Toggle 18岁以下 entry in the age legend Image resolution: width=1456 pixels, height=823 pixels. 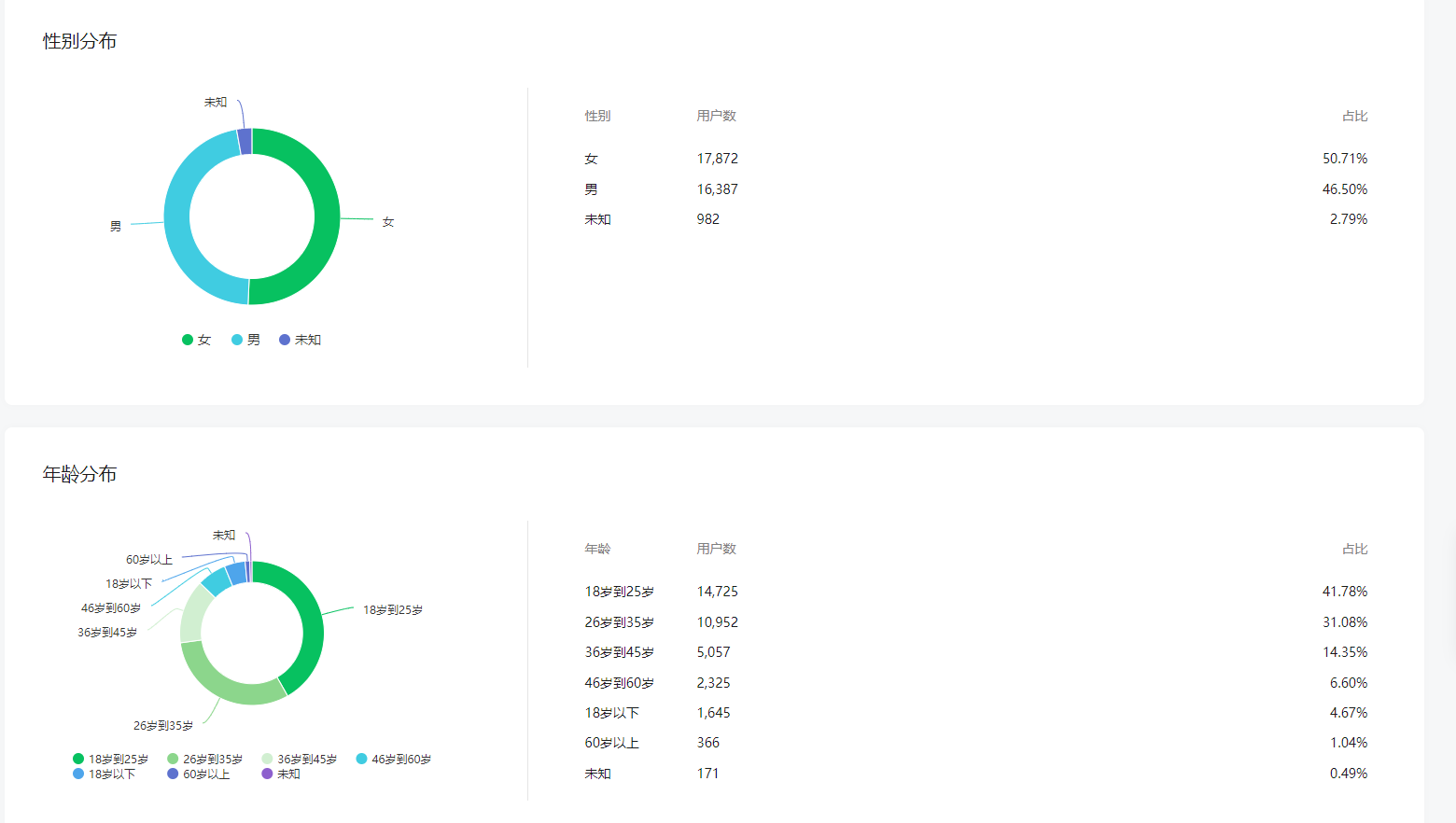104,774
